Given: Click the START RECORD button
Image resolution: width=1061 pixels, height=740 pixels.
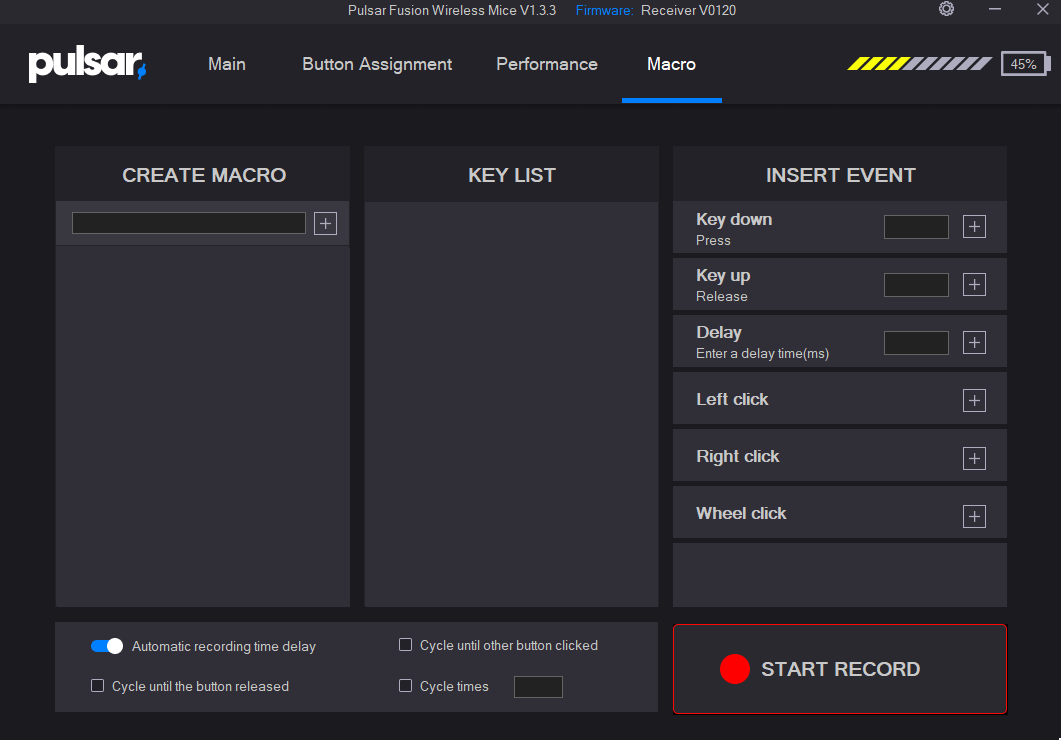Looking at the screenshot, I should point(840,669).
